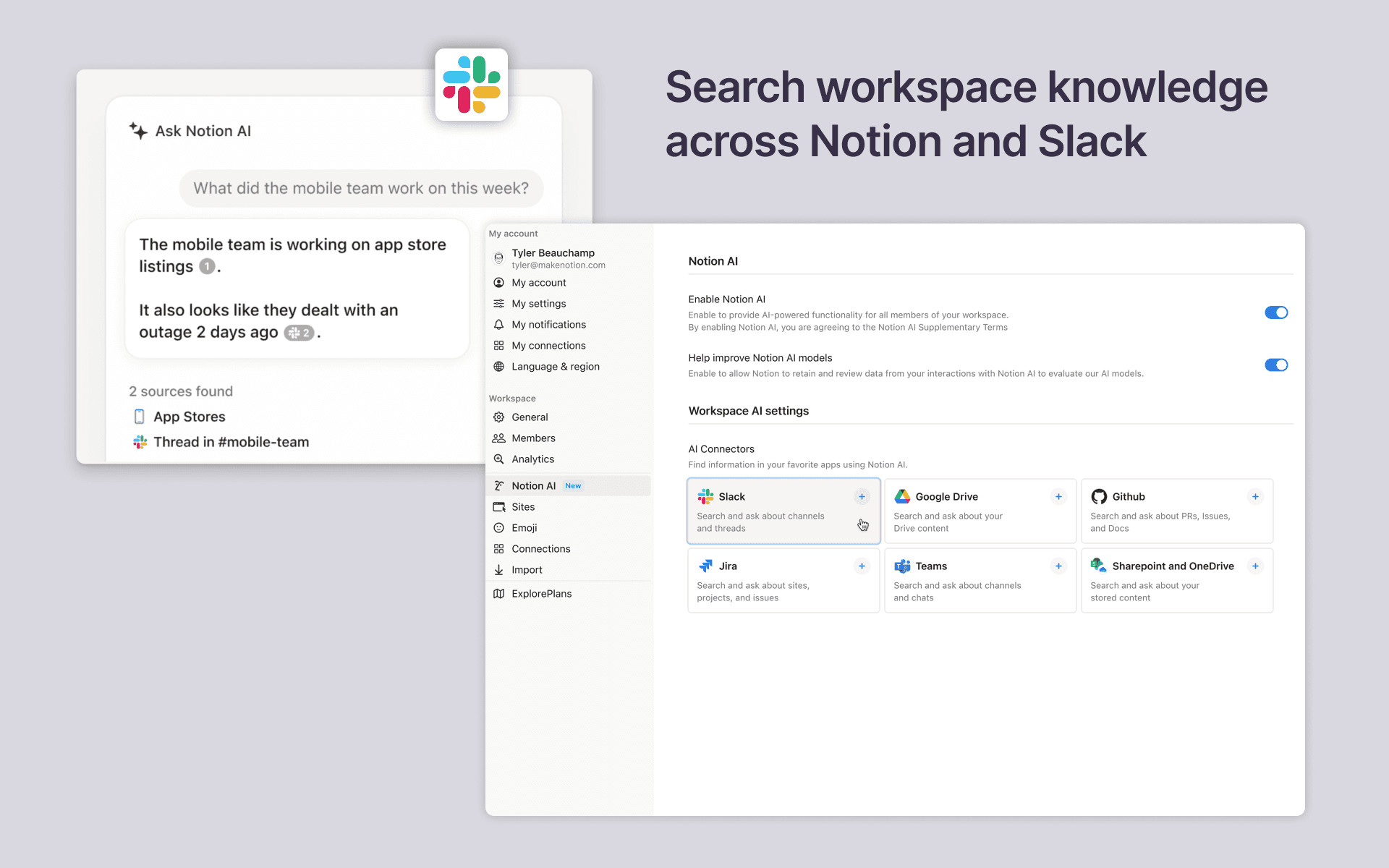Toggle the Enable Notion AI switch
This screenshot has width=1389, height=868.
coord(1276,312)
